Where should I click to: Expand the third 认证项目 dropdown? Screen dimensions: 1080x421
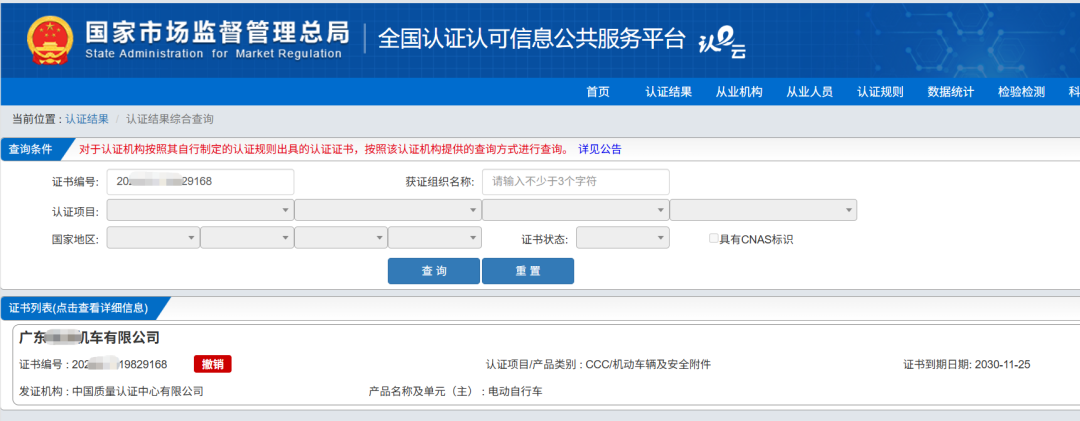tap(576, 210)
